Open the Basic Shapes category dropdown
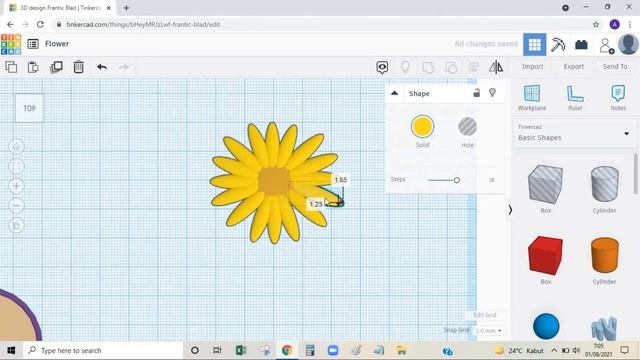The image size is (640, 360). [574, 133]
